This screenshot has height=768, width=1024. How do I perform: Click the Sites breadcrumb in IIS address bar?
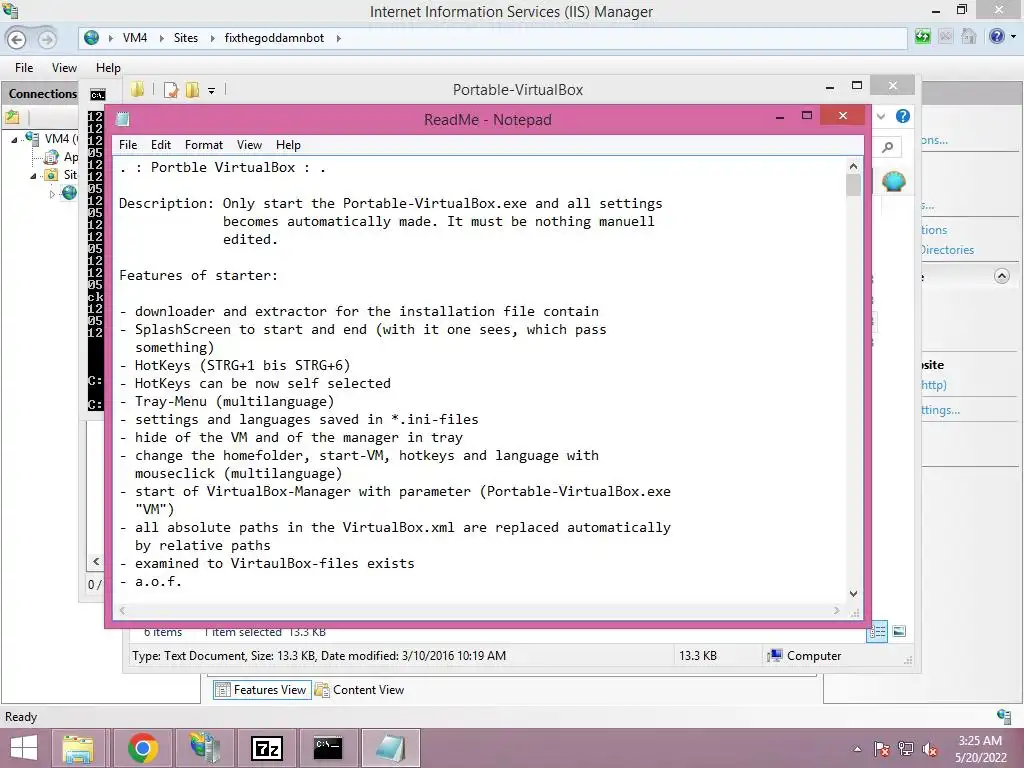185,38
